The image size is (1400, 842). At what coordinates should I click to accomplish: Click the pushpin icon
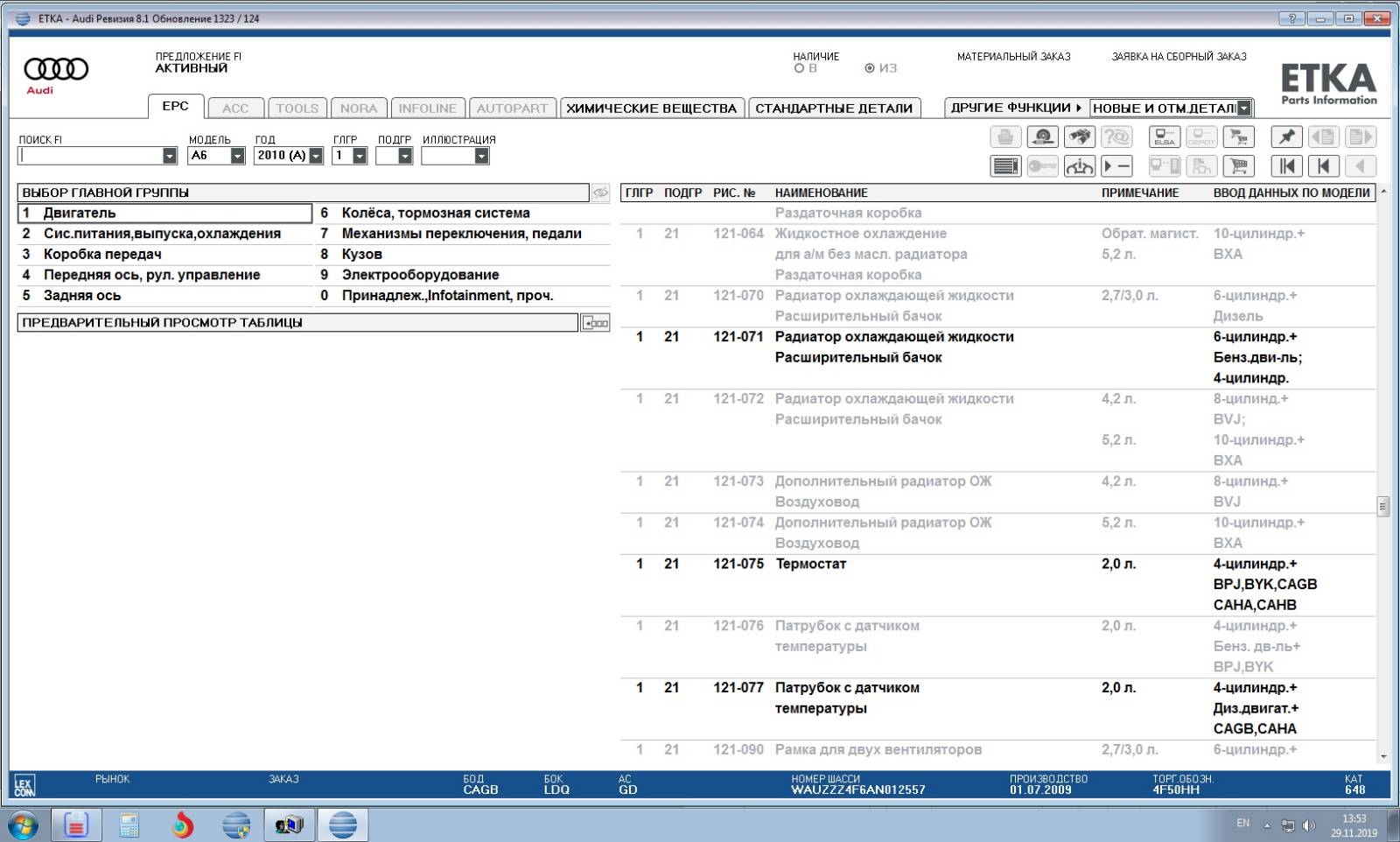(1286, 137)
